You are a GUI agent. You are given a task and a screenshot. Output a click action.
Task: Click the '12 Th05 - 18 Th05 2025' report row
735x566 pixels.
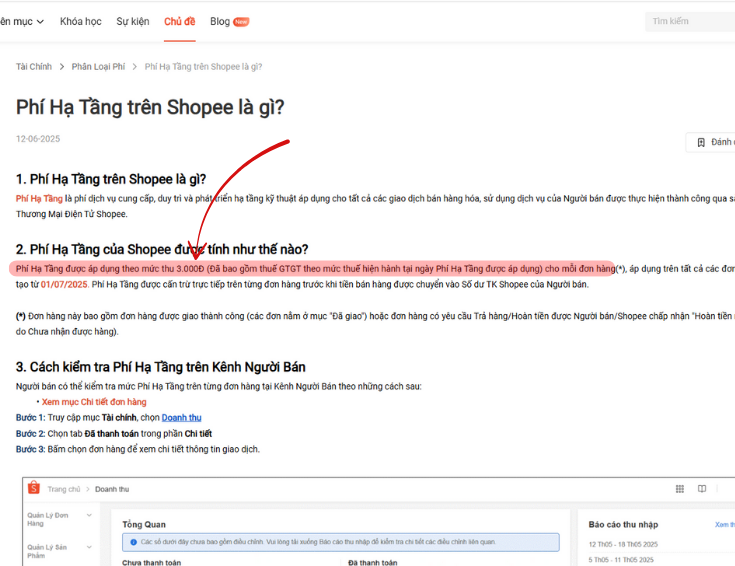(x=623, y=544)
